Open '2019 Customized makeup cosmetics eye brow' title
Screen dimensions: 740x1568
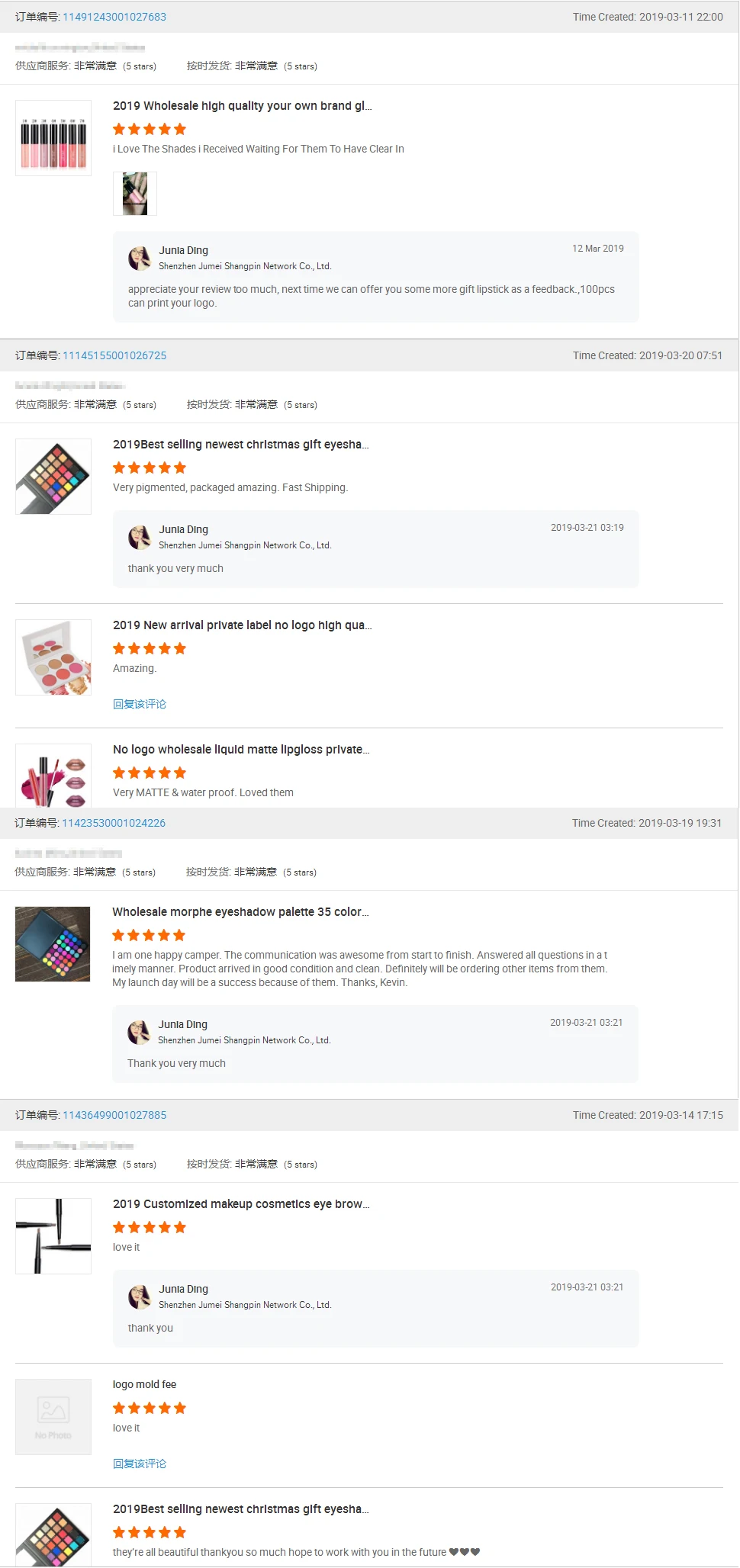(241, 1204)
